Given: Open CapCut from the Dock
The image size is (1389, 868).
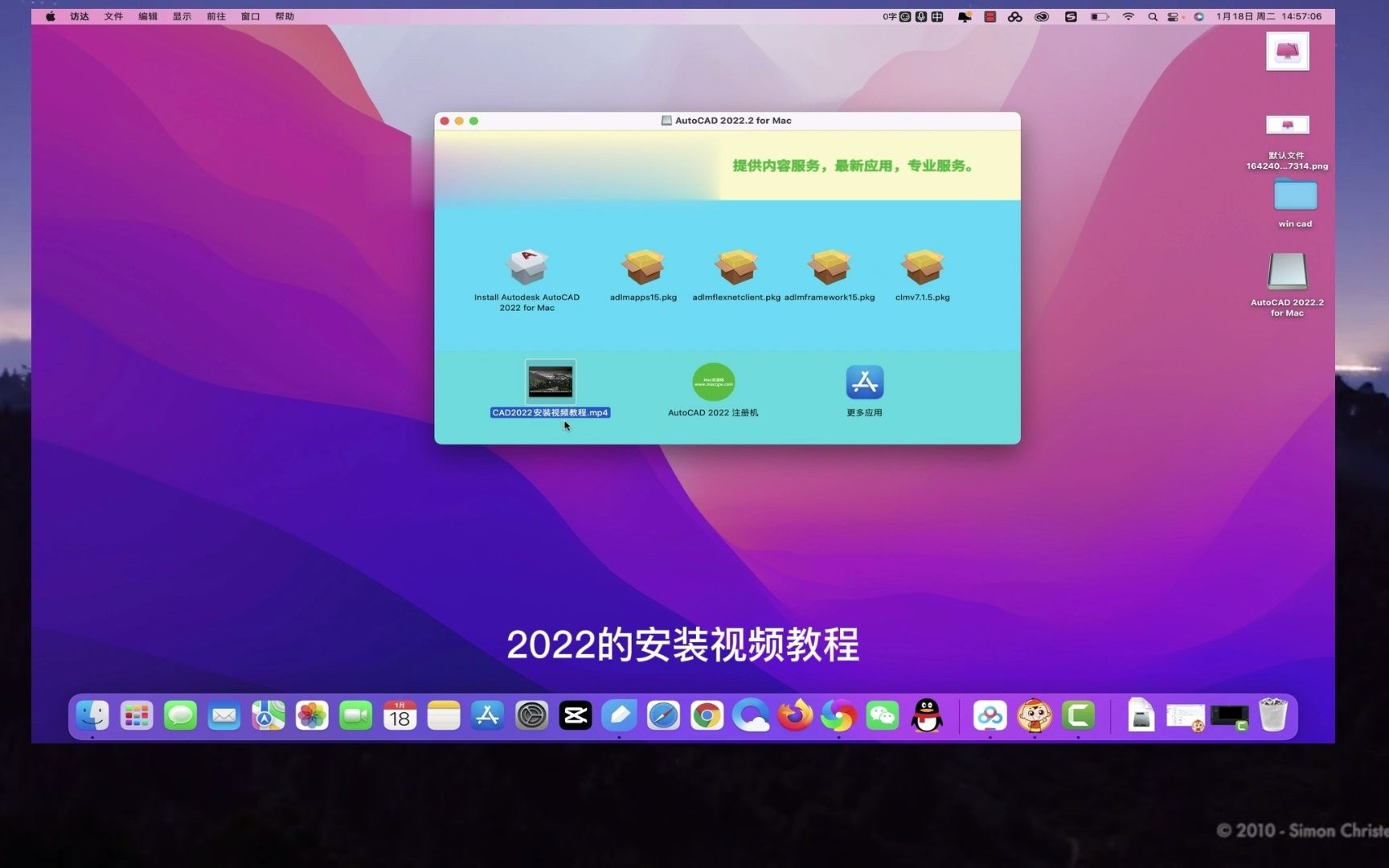Looking at the screenshot, I should (576, 715).
